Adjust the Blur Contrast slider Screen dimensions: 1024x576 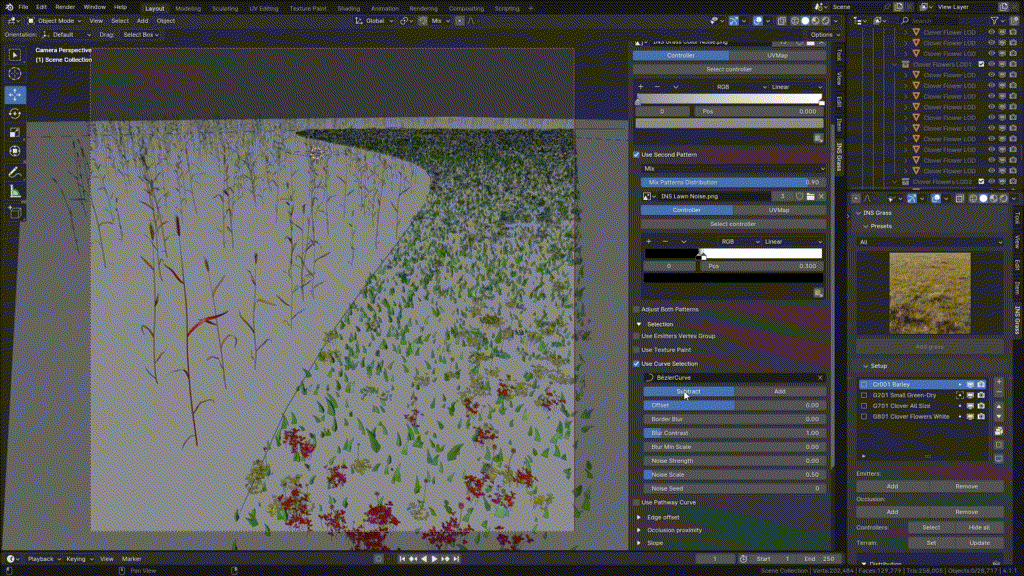point(734,433)
